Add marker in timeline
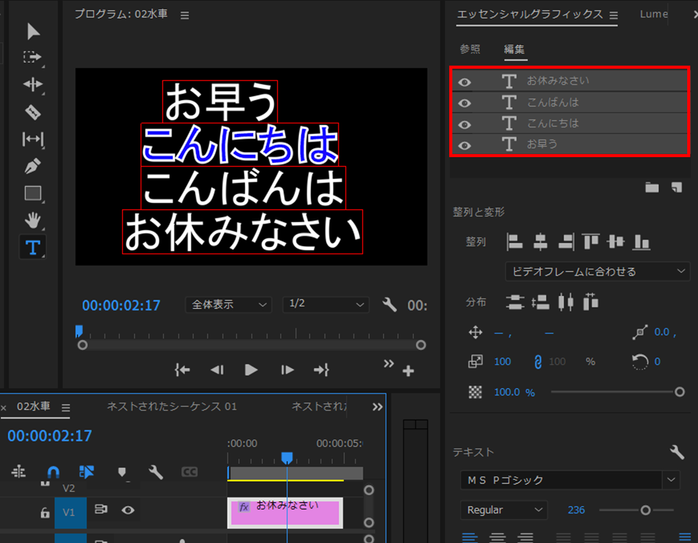The height and width of the screenshot is (543, 698). [x=122, y=472]
